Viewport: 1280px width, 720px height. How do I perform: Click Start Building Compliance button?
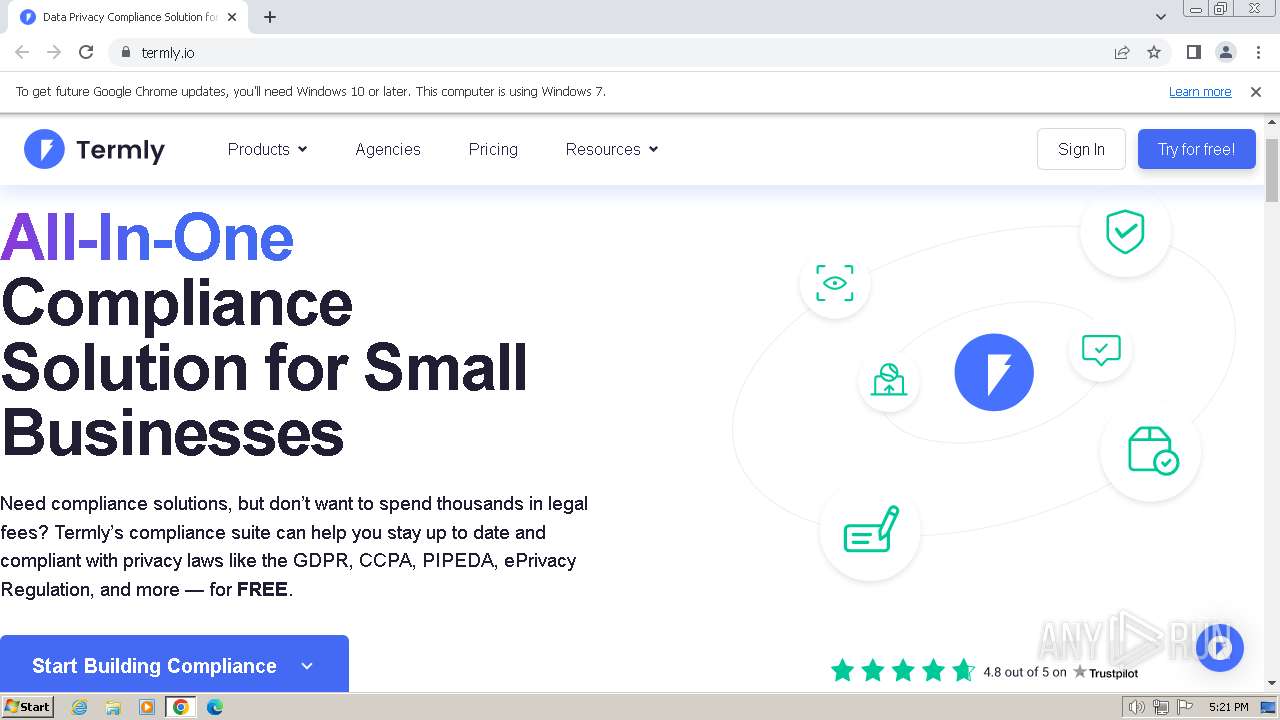[x=174, y=664]
